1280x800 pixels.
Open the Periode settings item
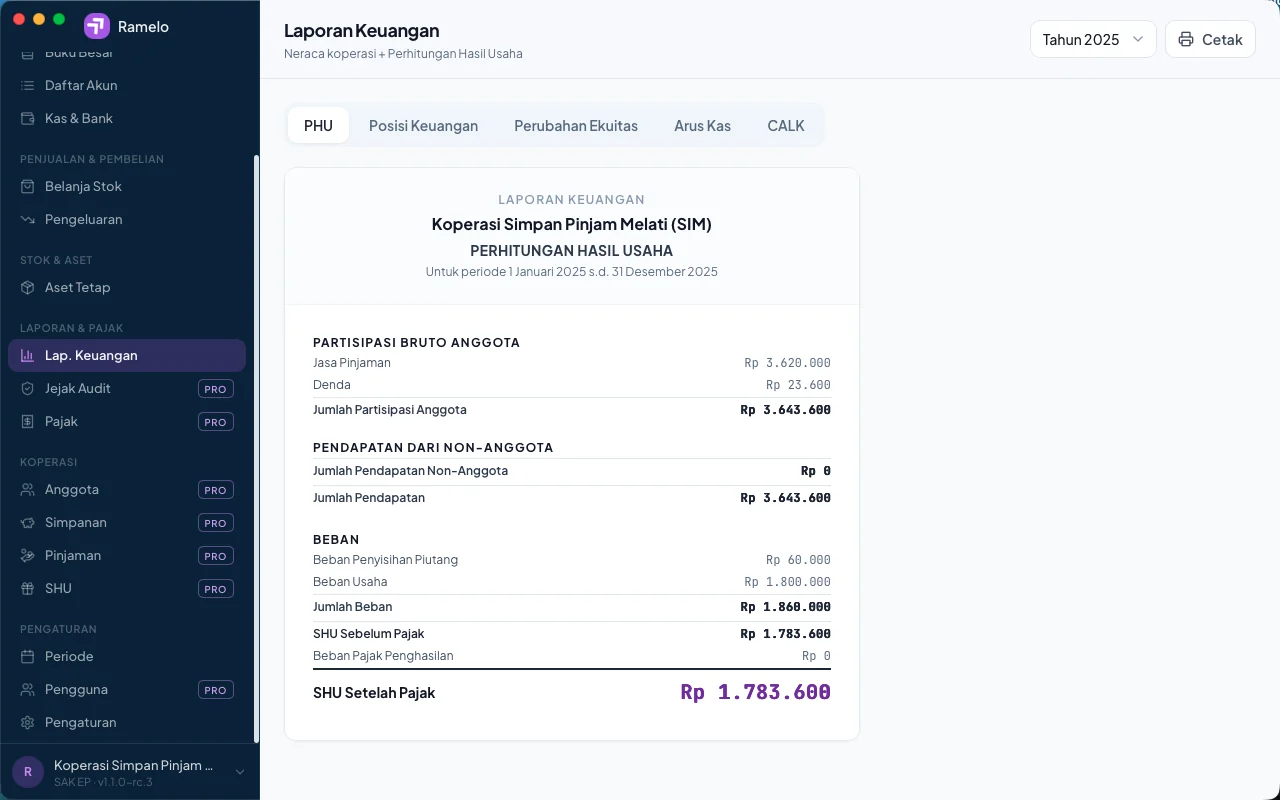pos(127,656)
